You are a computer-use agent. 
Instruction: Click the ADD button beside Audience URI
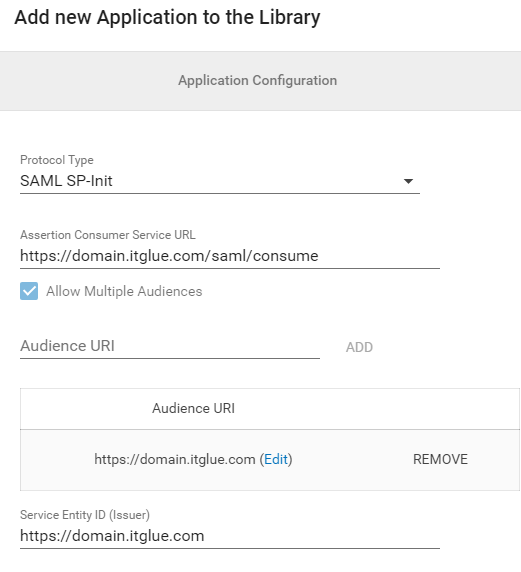click(x=359, y=347)
